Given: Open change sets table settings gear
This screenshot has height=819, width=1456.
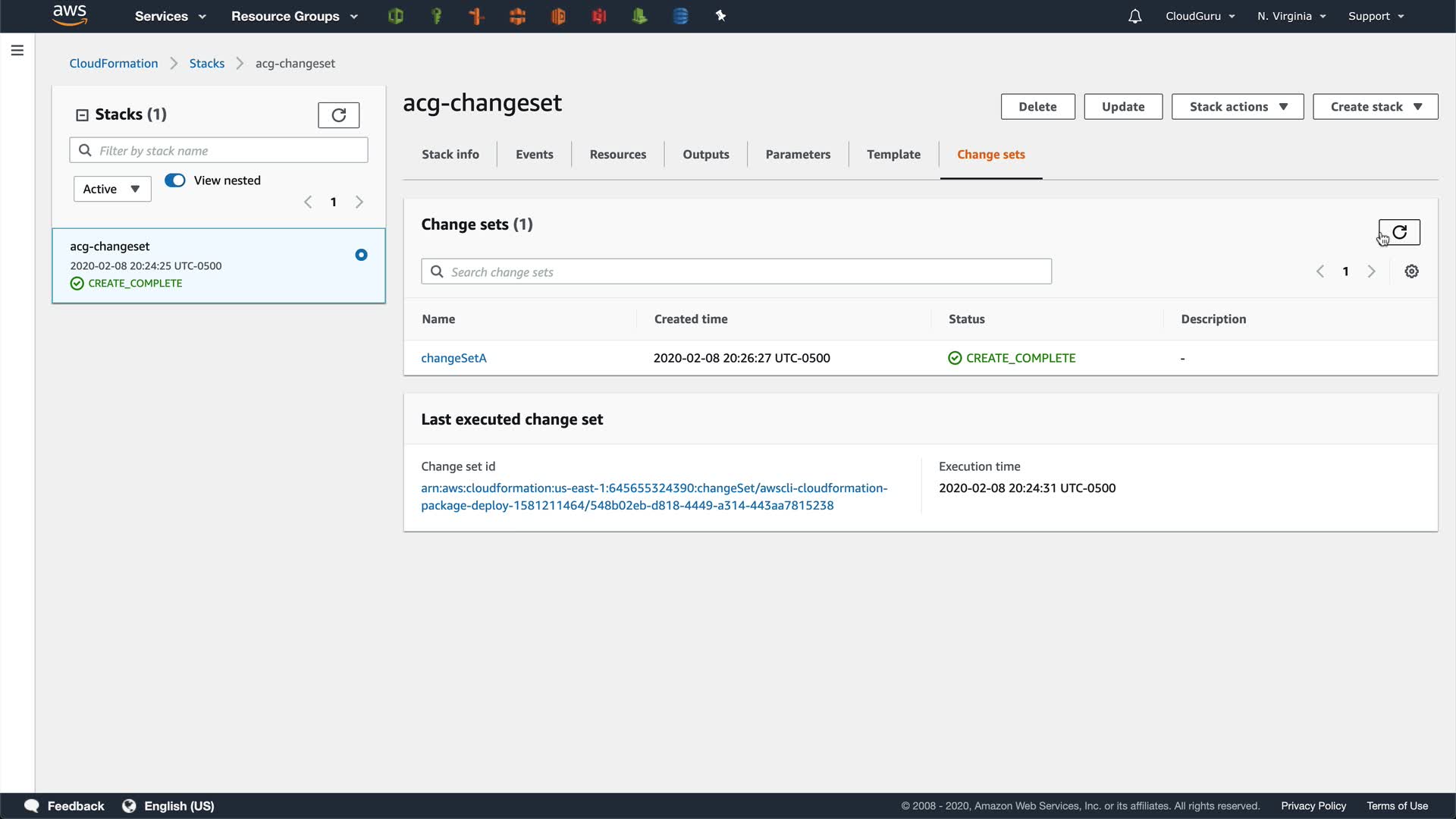Looking at the screenshot, I should pyautogui.click(x=1411, y=271).
